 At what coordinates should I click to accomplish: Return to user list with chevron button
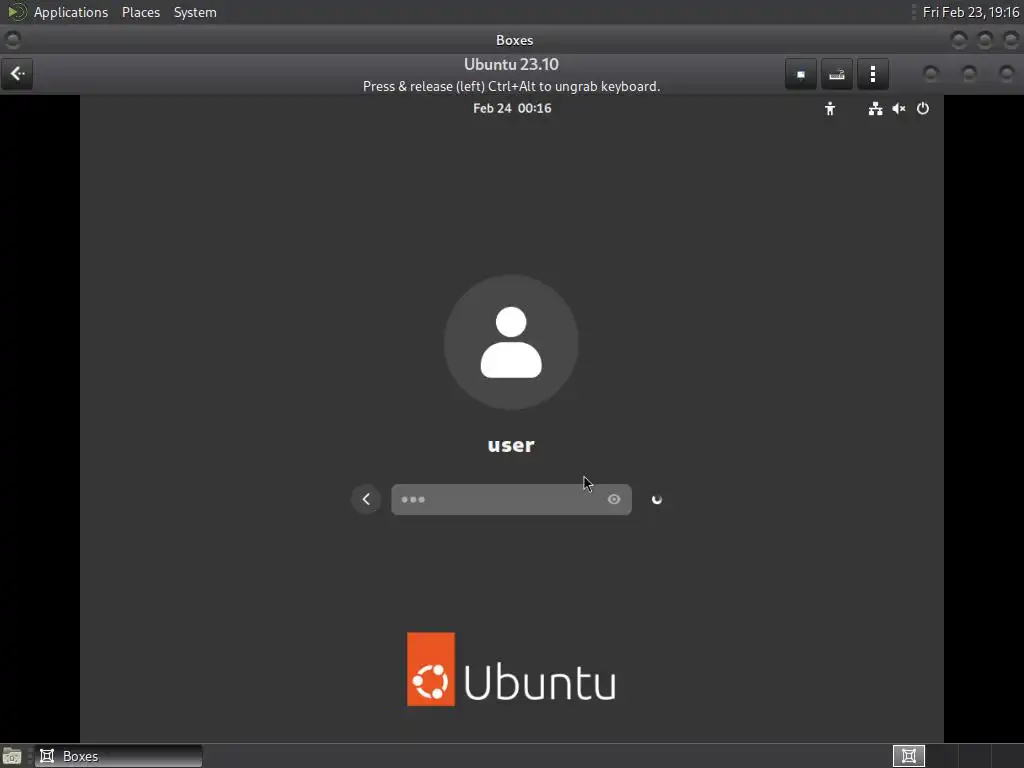366,500
